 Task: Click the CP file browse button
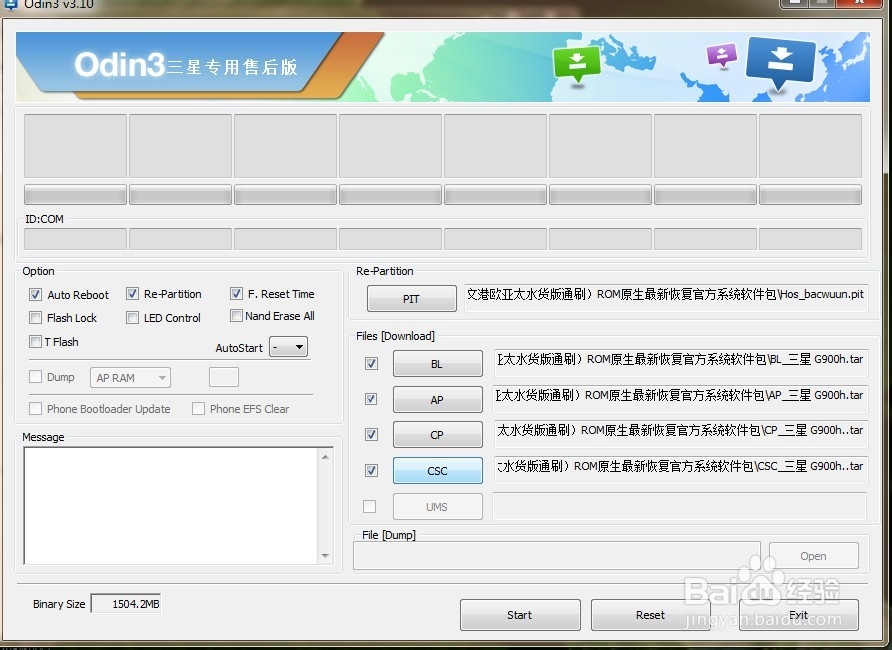pyautogui.click(x=437, y=434)
